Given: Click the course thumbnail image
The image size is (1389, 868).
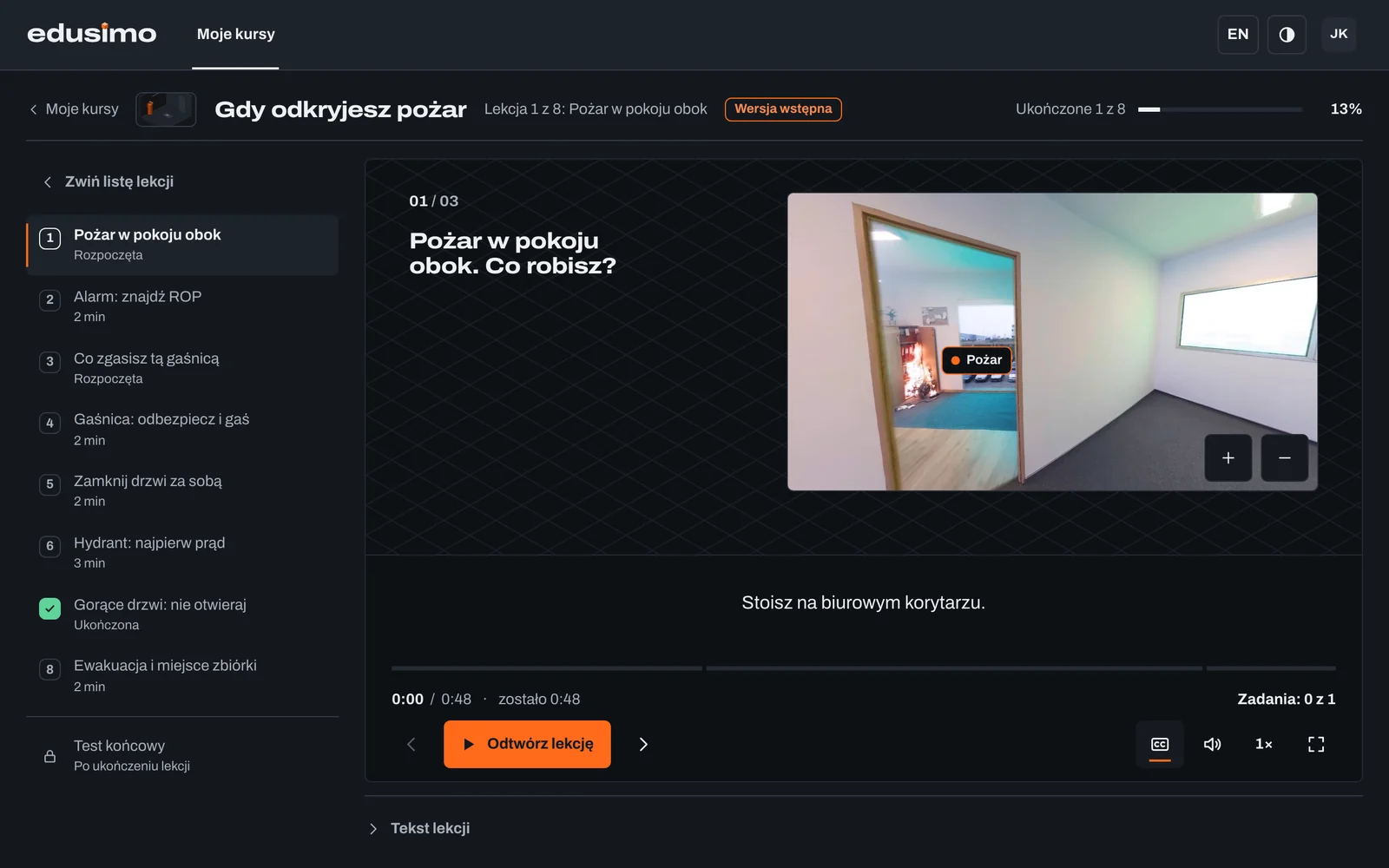Looking at the screenshot, I should [166, 109].
